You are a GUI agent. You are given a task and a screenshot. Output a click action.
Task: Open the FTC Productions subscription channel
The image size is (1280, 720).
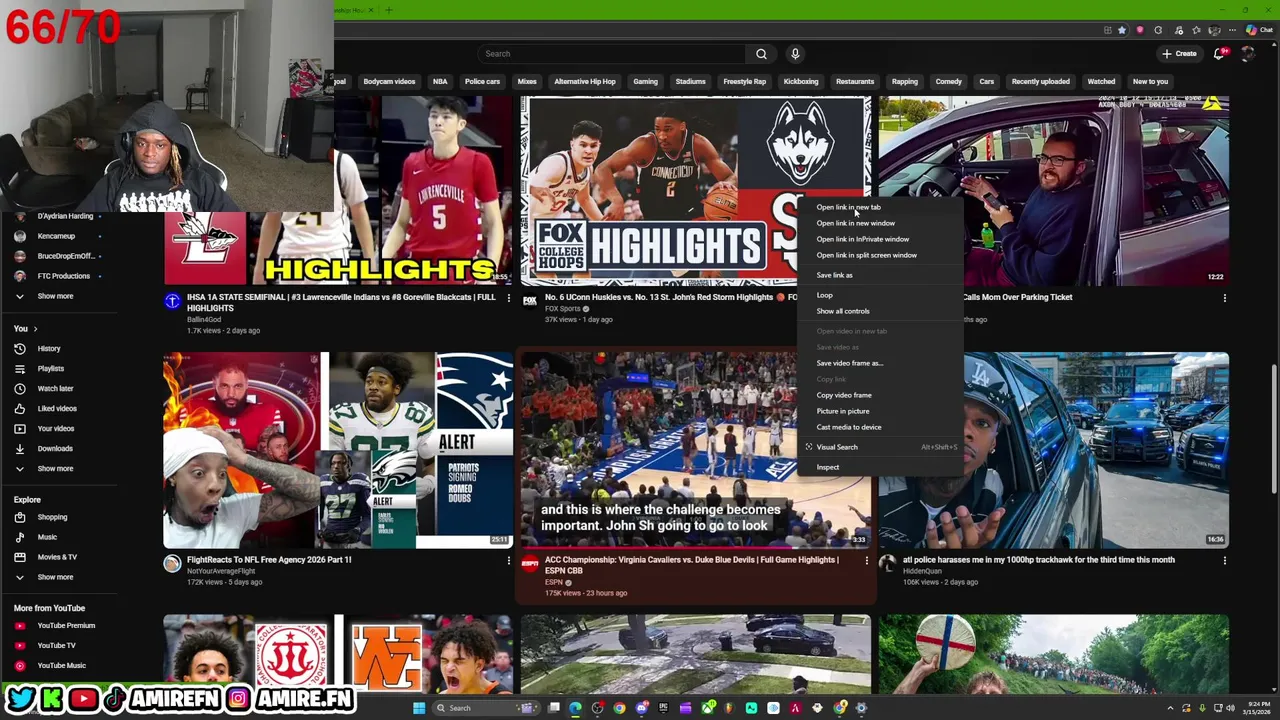(63, 276)
